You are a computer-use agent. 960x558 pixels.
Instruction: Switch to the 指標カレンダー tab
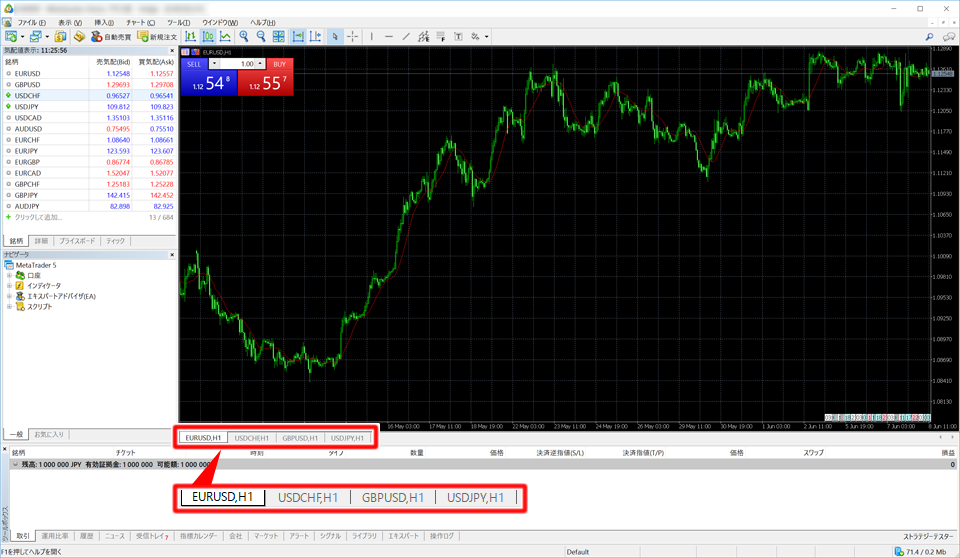(198, 536)
